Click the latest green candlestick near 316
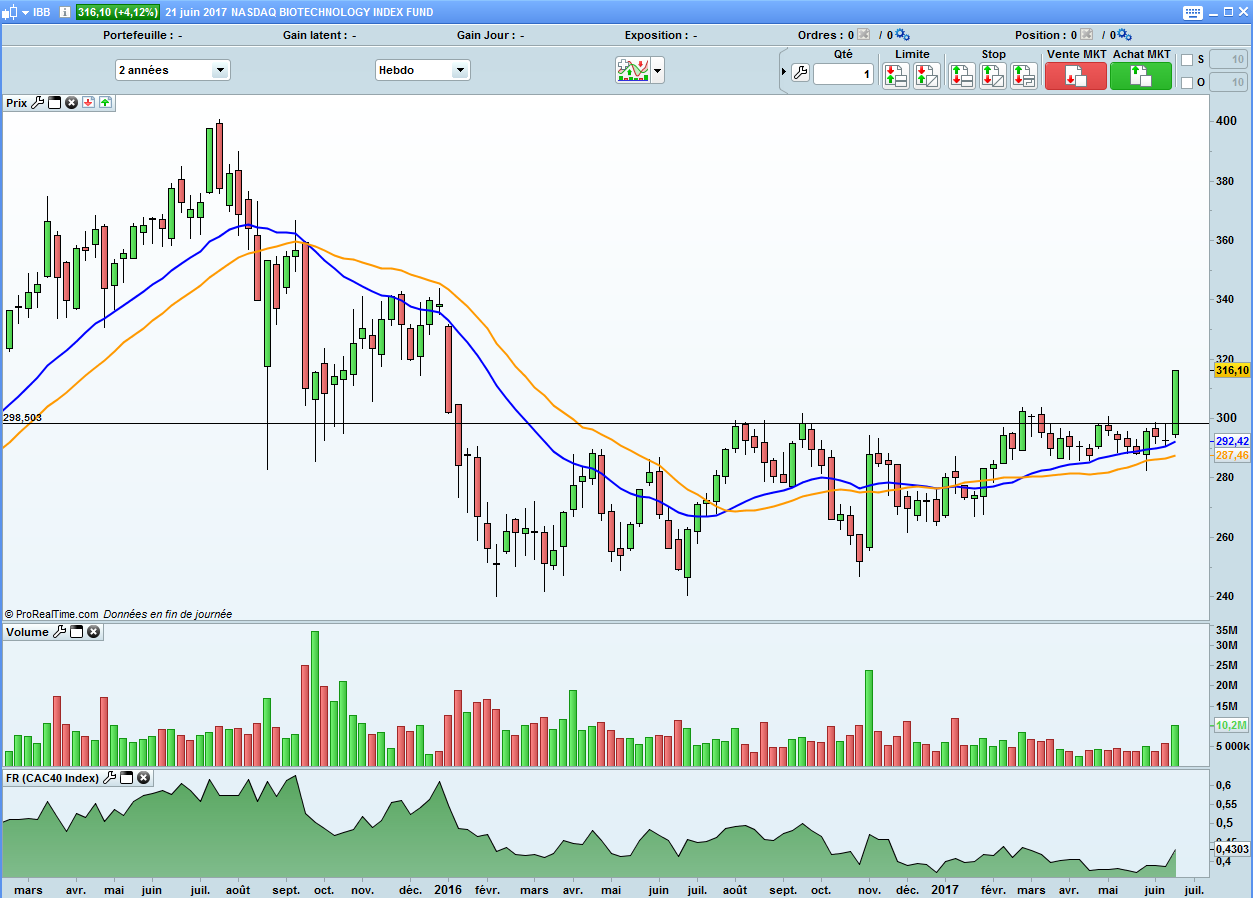1253x898 pixels. pos(1175,402)
